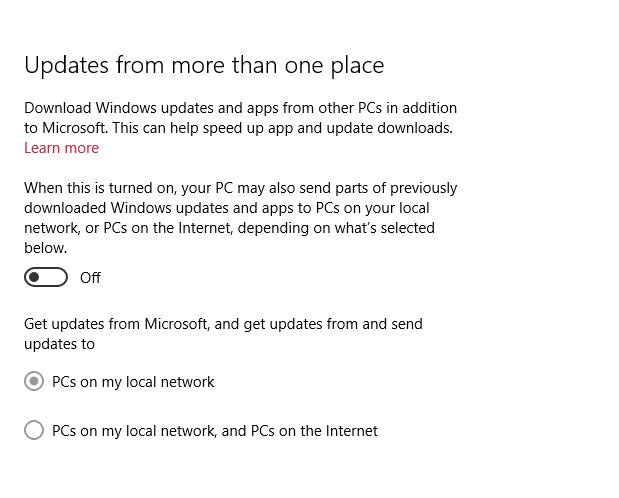Click the "Download Windows updates and apps" paragraph

tap(240, 107)
